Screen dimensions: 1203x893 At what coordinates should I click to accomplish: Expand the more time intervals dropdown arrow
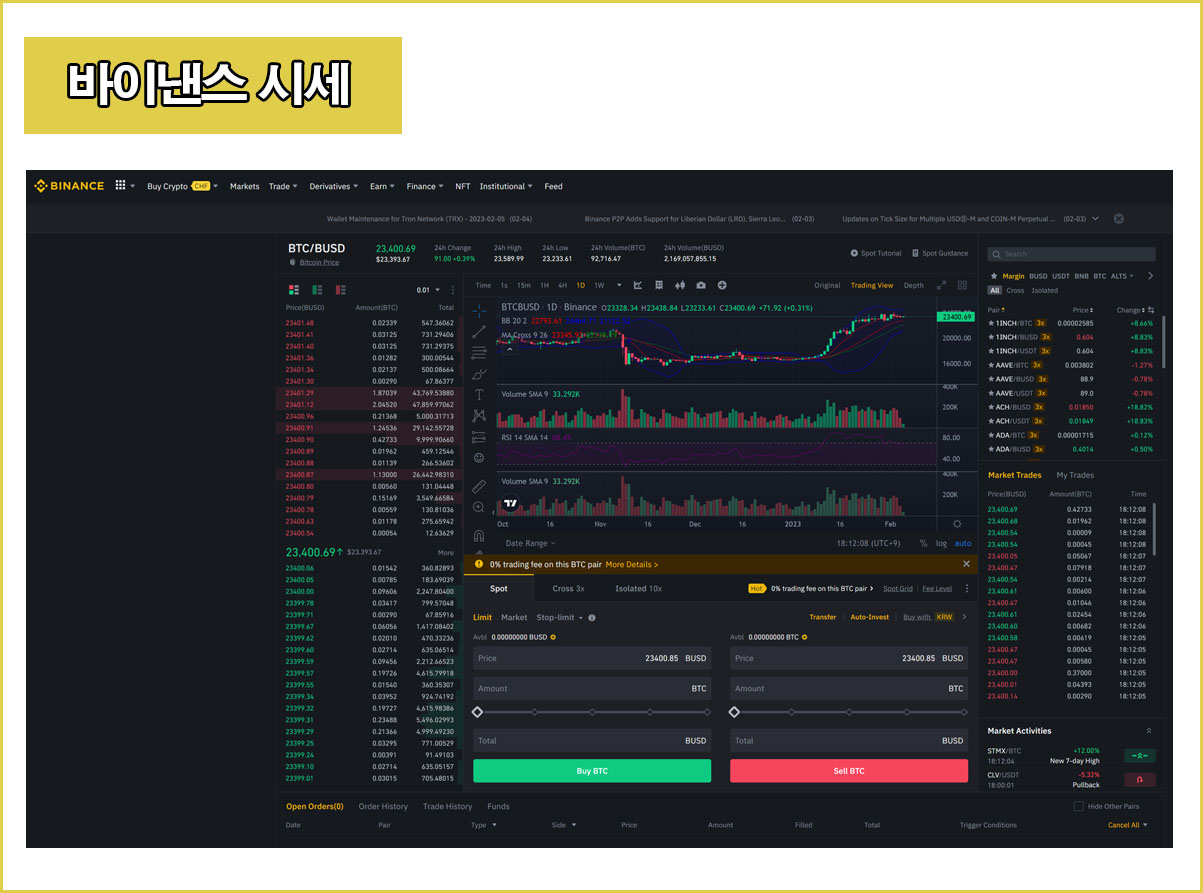pyautogui.click(x=619, y=285)
